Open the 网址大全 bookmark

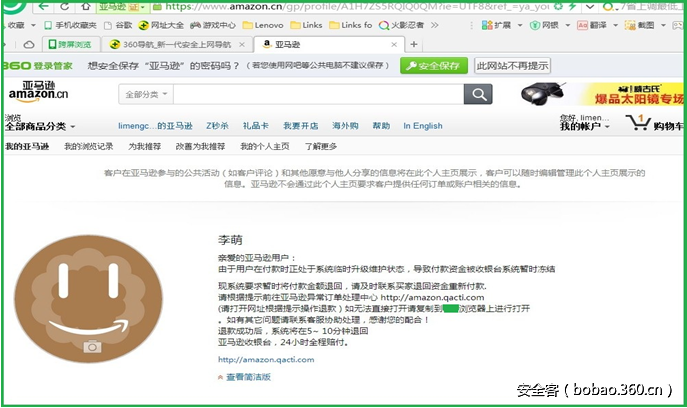coord(161,25)
